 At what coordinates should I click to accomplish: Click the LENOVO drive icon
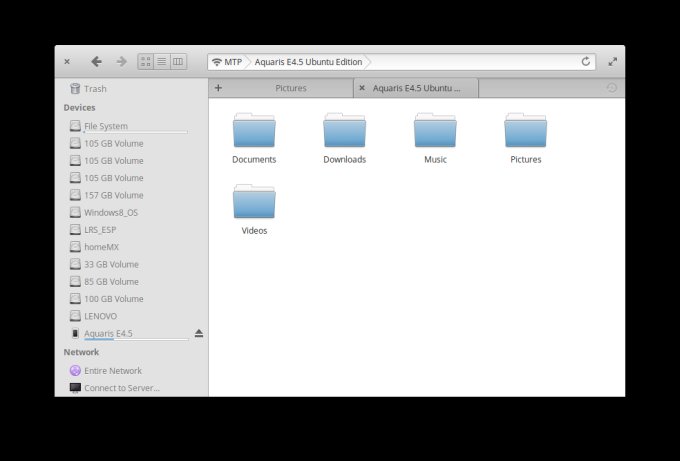[75, 316]
